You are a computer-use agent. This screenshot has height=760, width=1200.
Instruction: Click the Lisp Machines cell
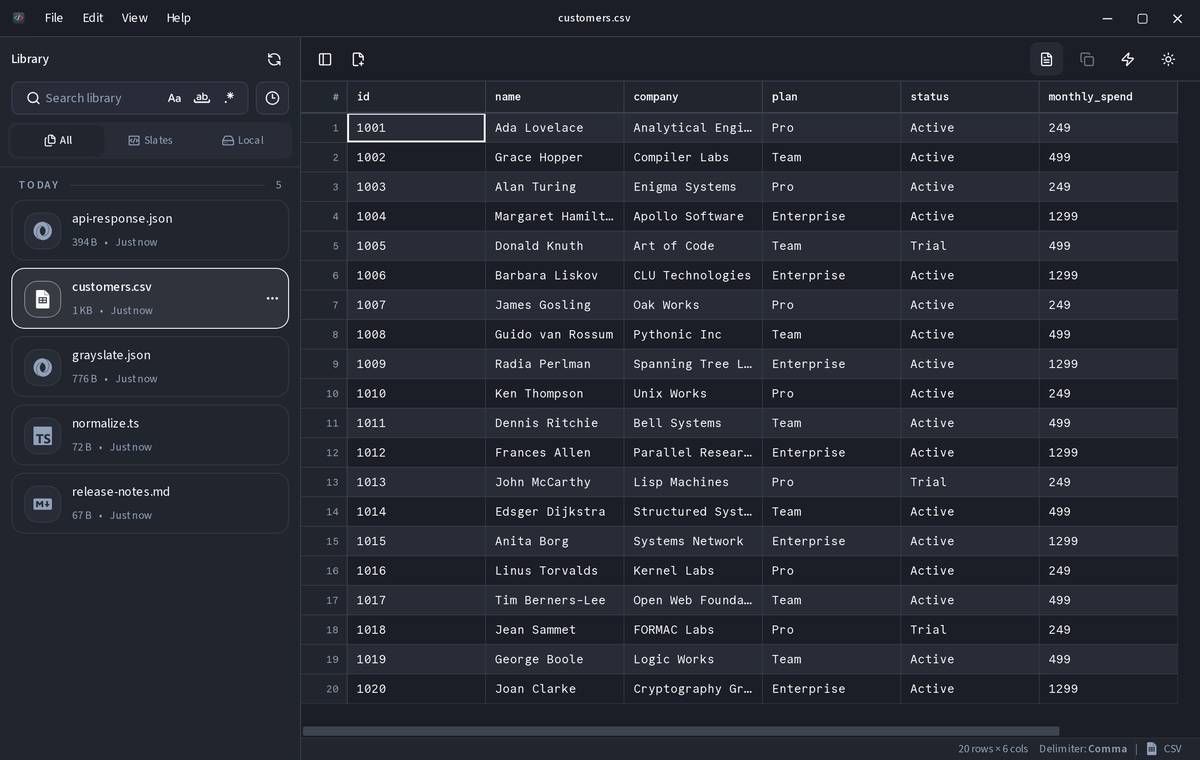pyautogui.click(x=693, y=482)
